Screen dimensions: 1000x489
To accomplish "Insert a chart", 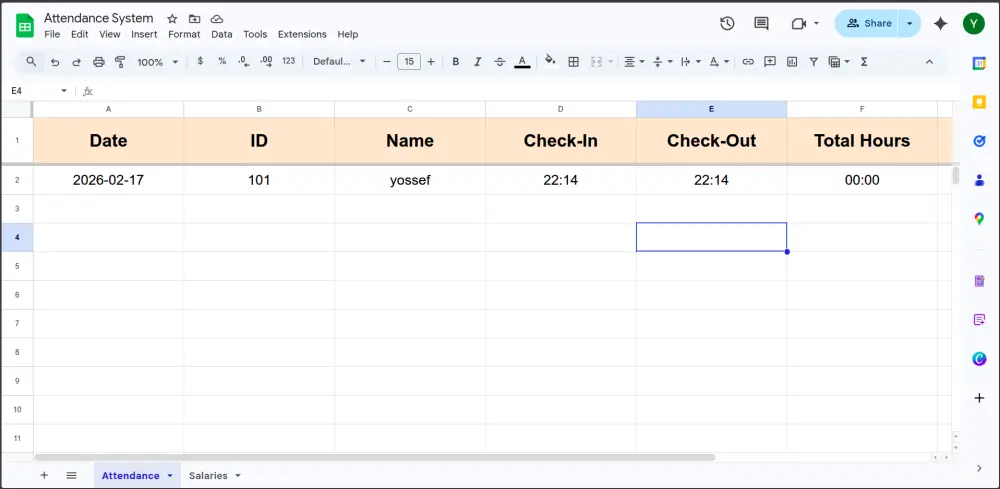I will pos(792,62).
